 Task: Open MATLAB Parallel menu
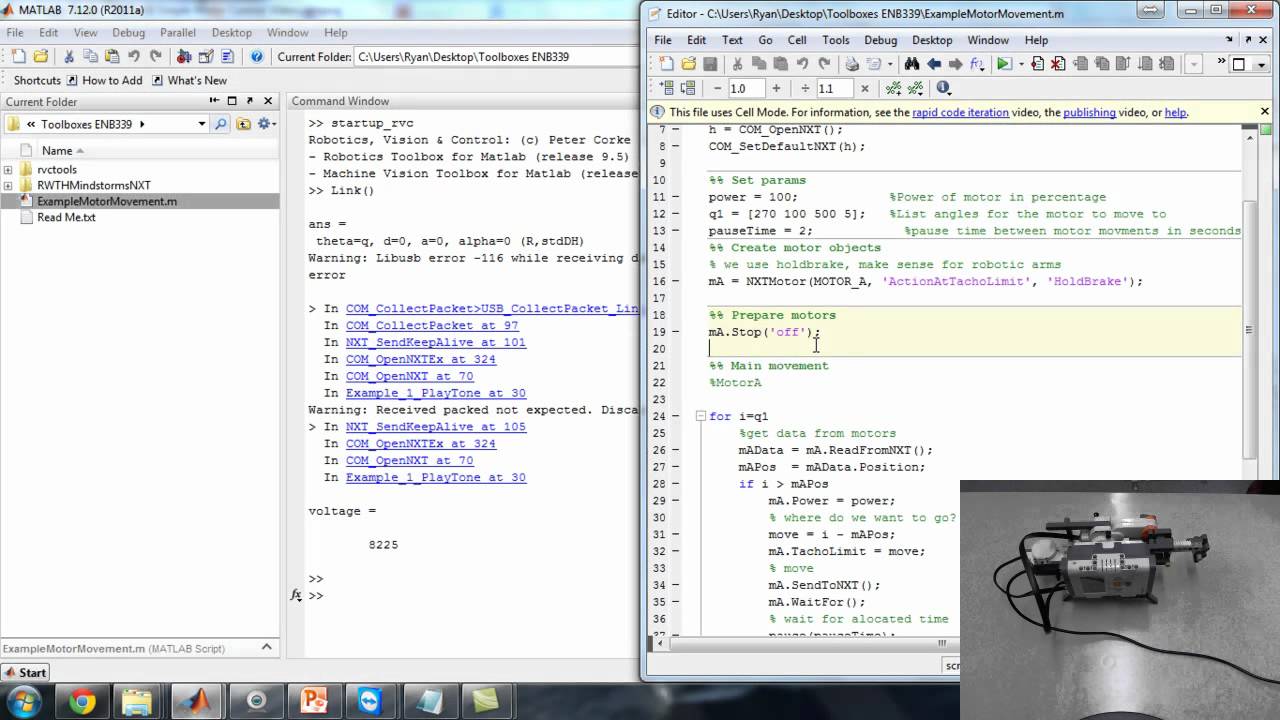178,32
